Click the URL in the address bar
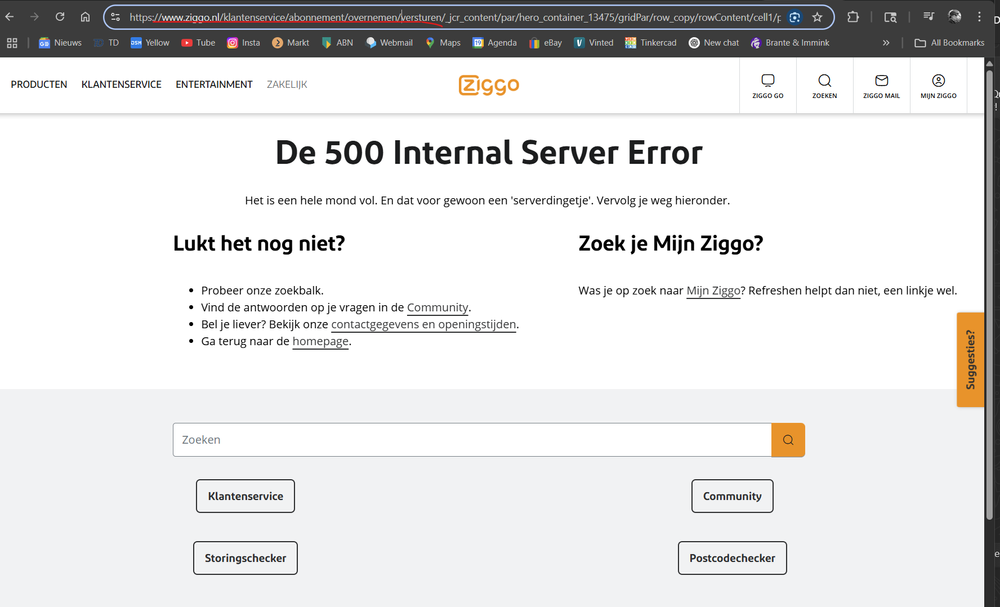The image size is (1000, 607). [455, 17]
